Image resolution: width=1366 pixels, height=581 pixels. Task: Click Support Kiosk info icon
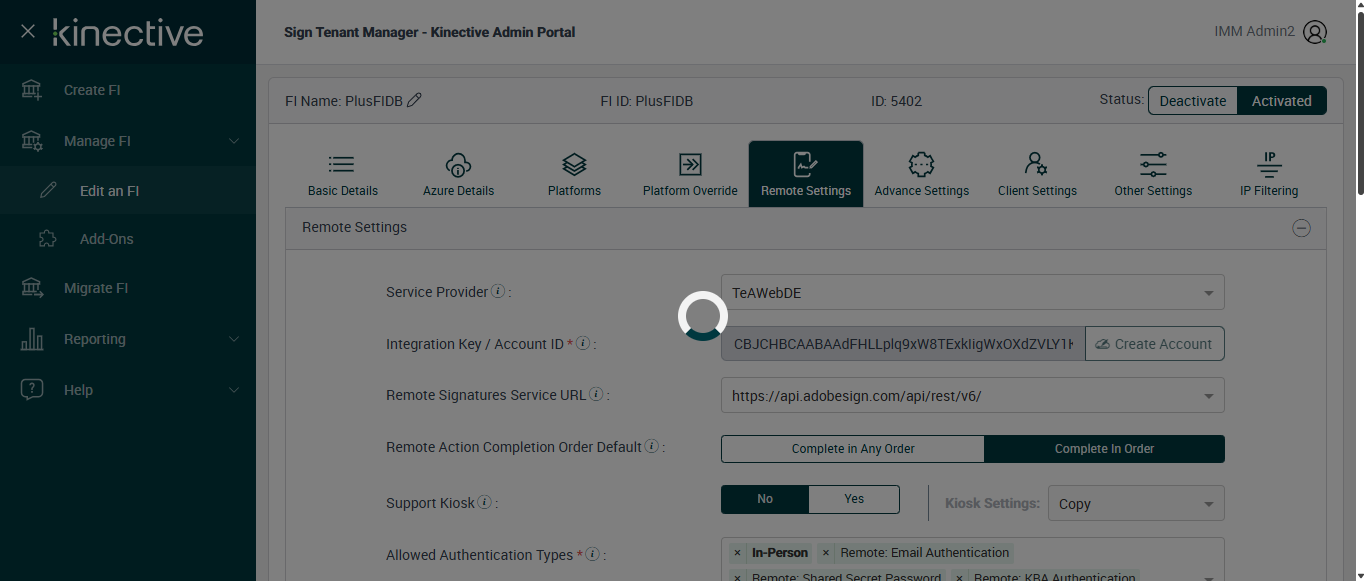[484, 502]
